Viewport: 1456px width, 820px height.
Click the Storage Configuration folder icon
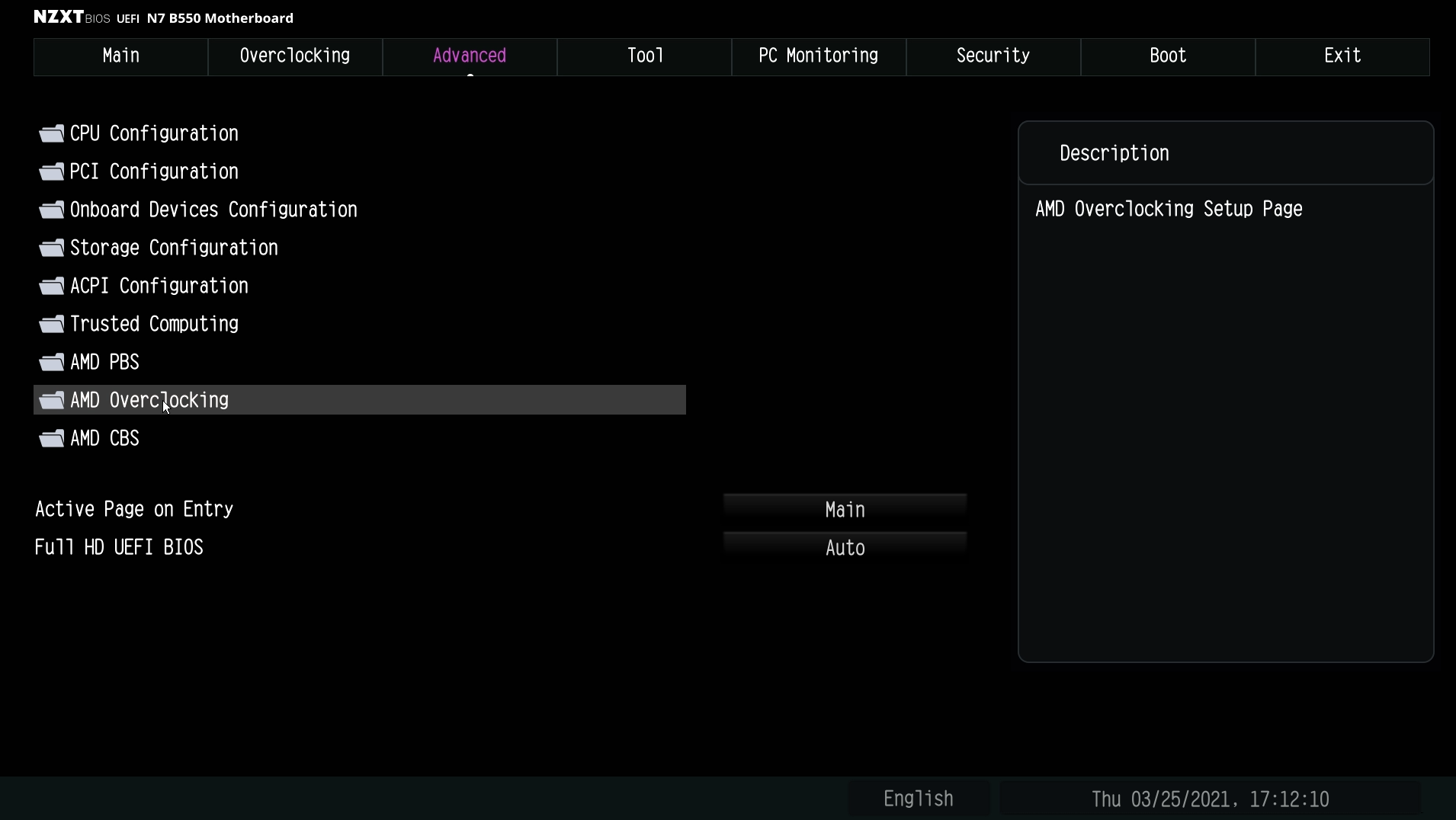click(52, 248)
